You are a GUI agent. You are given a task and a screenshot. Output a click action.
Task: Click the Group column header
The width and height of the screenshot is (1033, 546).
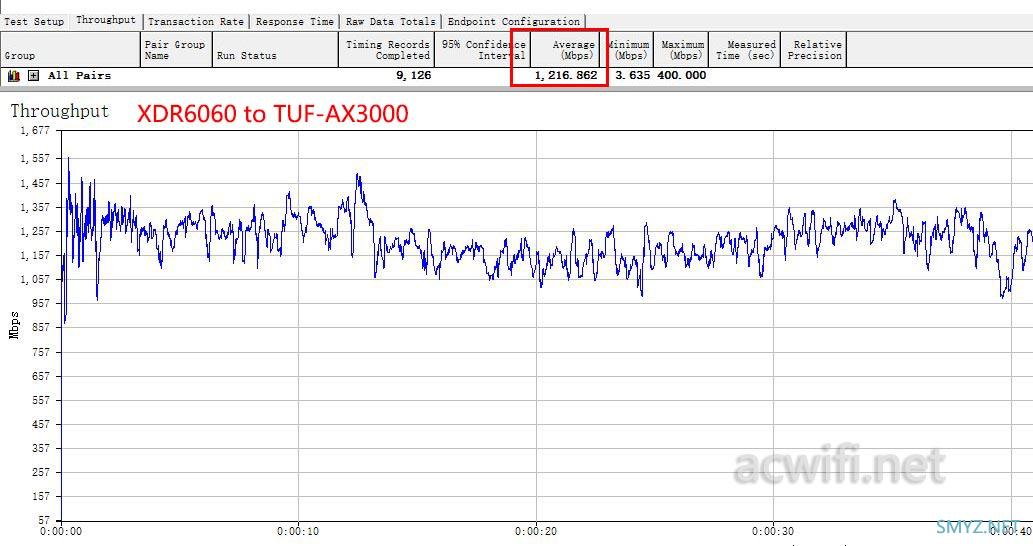(70, 49)
